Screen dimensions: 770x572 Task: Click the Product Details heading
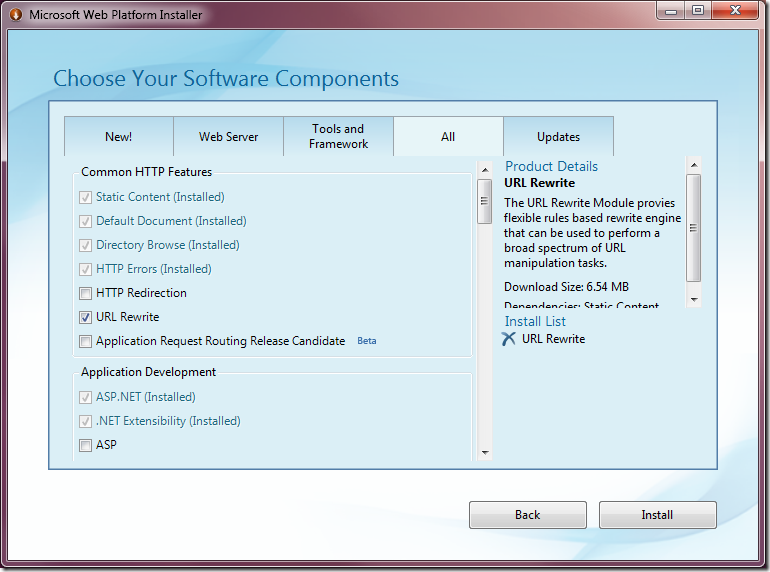point(551,166)
